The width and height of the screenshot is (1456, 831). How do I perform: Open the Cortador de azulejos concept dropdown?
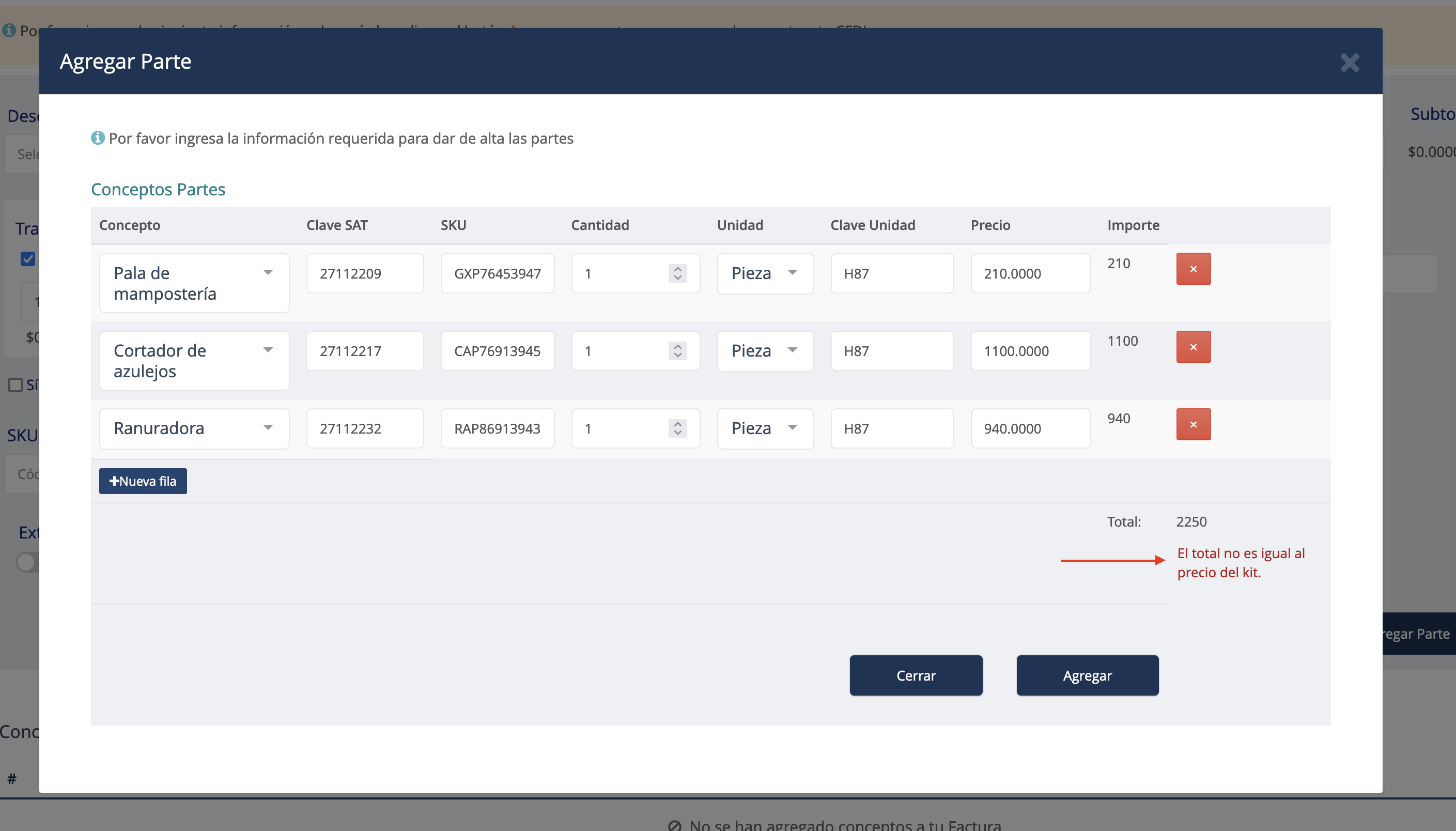pyautogui.click(x=195, y=361)
